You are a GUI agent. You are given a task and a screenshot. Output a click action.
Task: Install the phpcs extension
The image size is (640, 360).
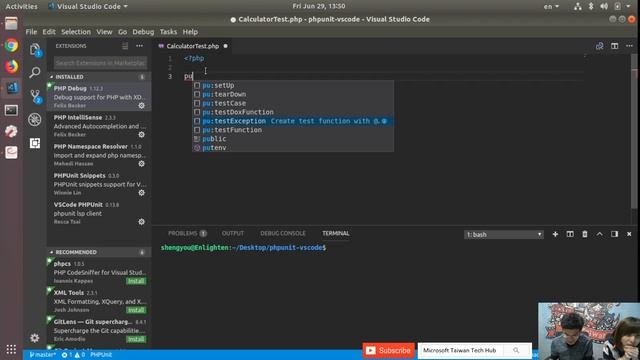click(x=136, y=281)
